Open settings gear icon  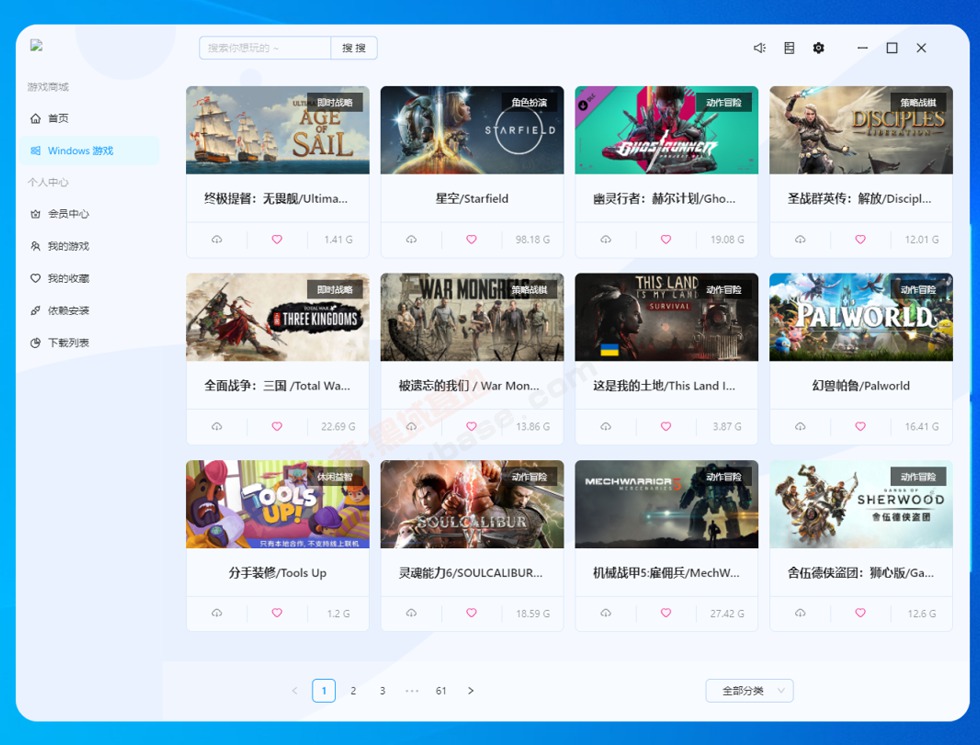819,48
